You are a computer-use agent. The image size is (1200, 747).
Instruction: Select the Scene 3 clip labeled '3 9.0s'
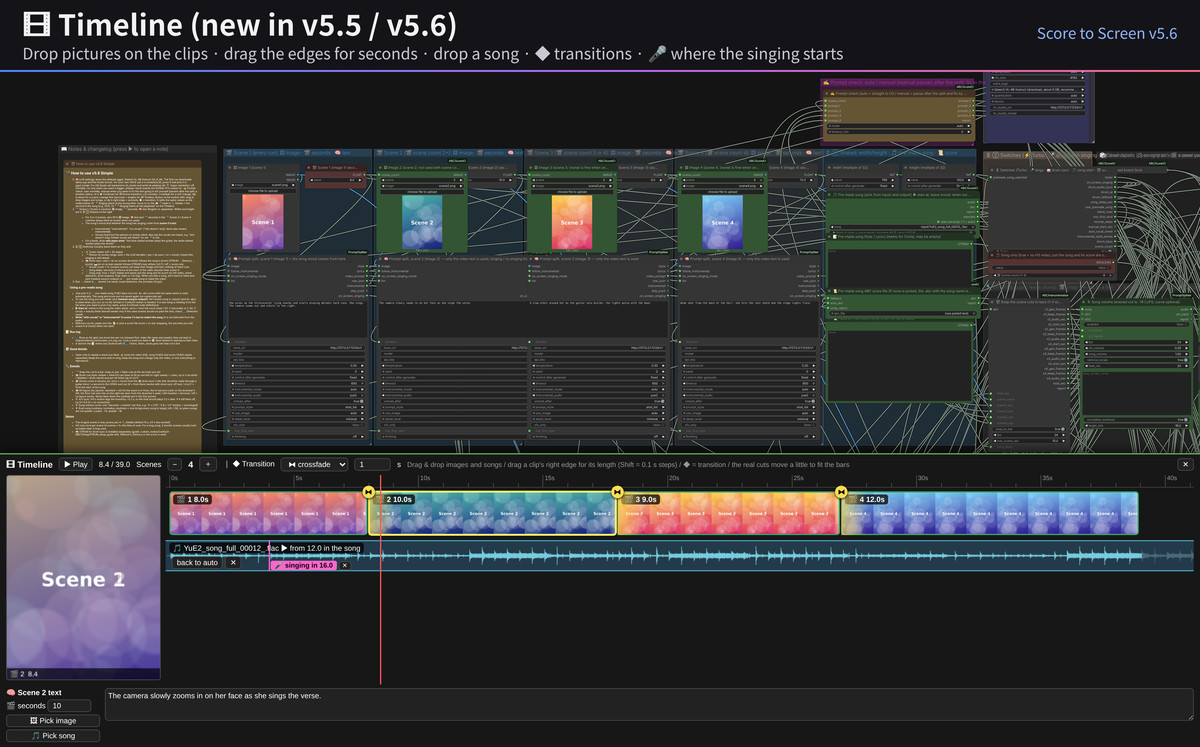tap(729, 513)
